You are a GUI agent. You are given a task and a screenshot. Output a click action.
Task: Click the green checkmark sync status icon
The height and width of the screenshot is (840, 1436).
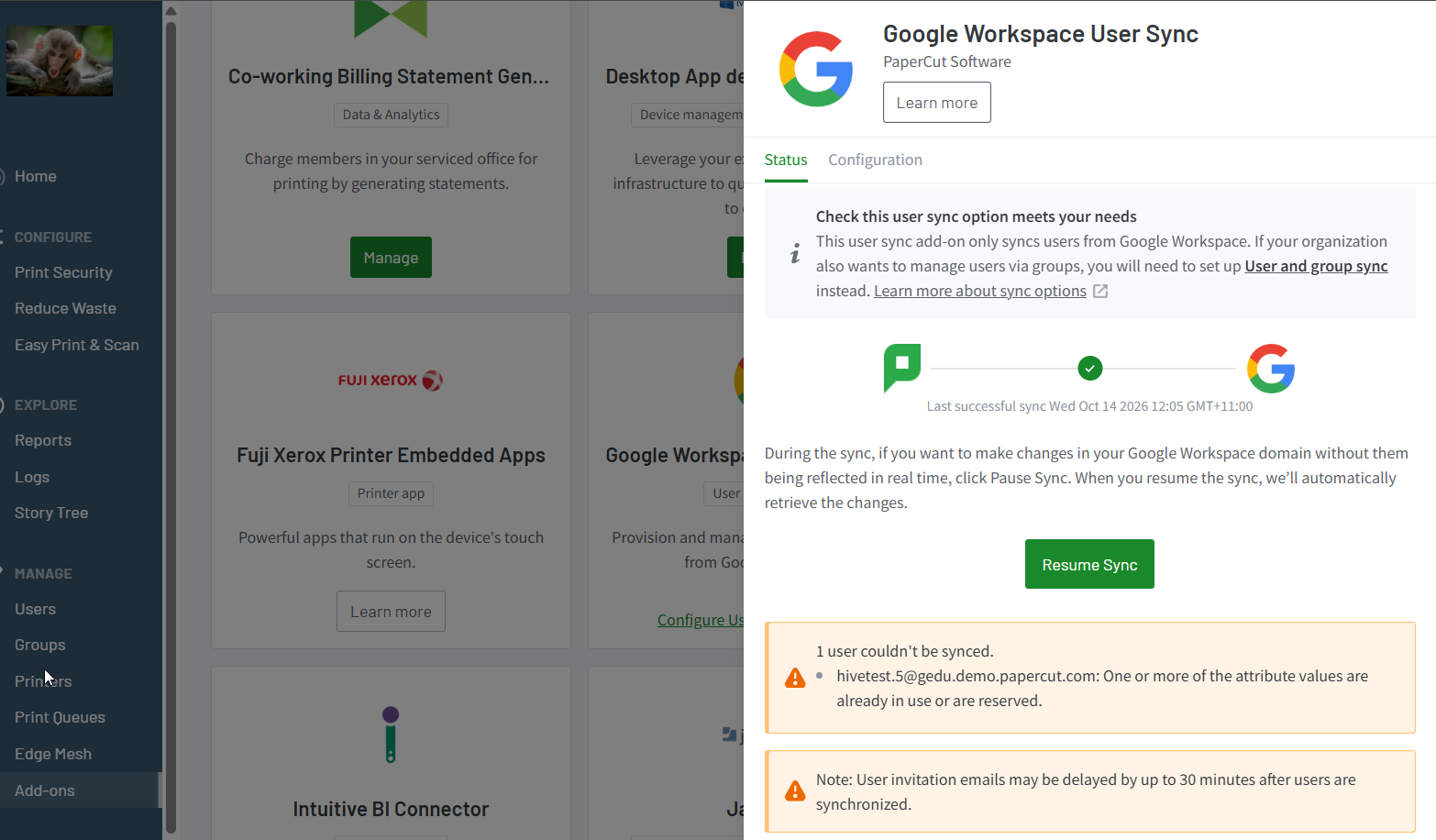1090,369
